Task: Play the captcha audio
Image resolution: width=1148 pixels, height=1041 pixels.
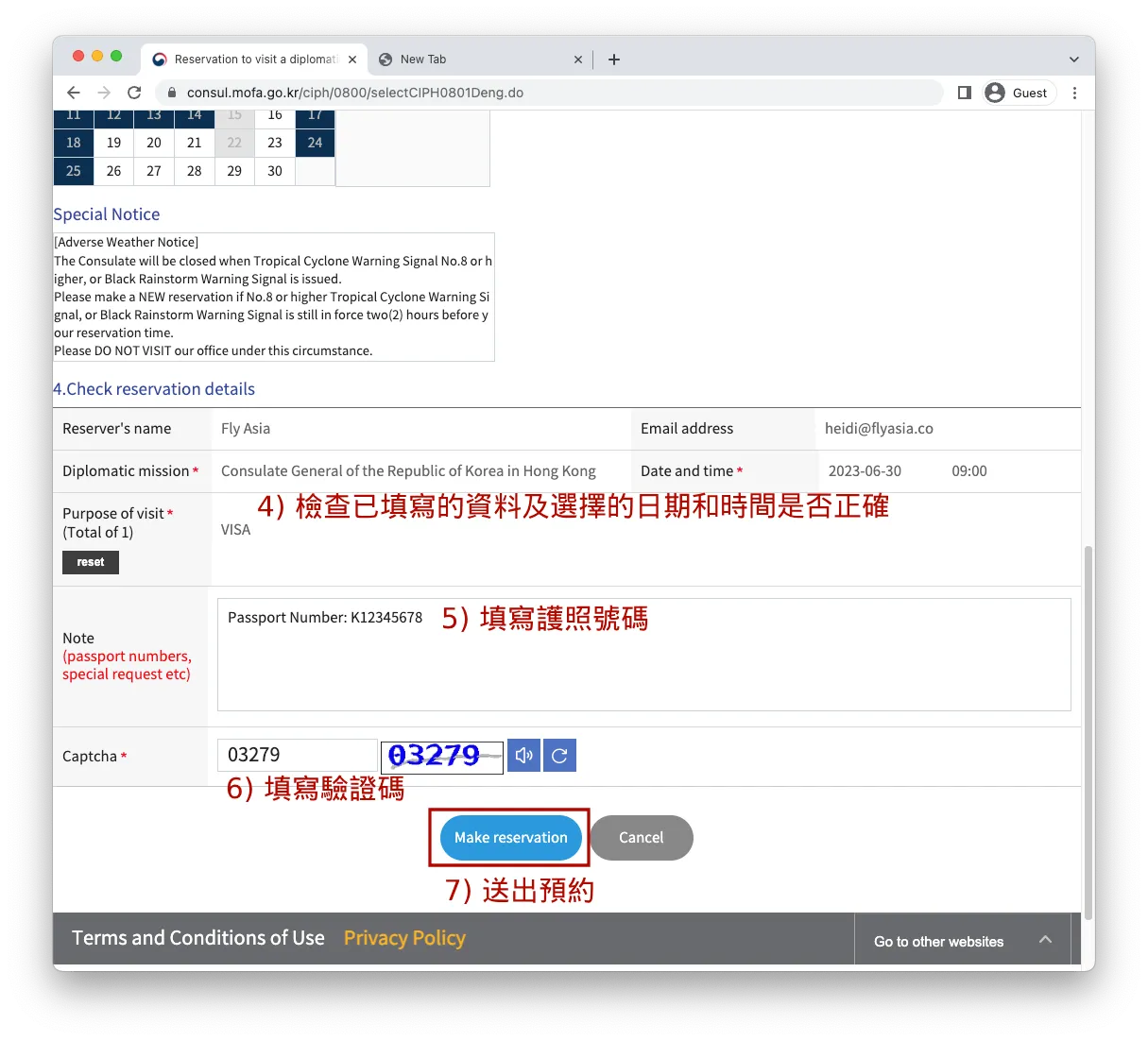Action: 523,755
